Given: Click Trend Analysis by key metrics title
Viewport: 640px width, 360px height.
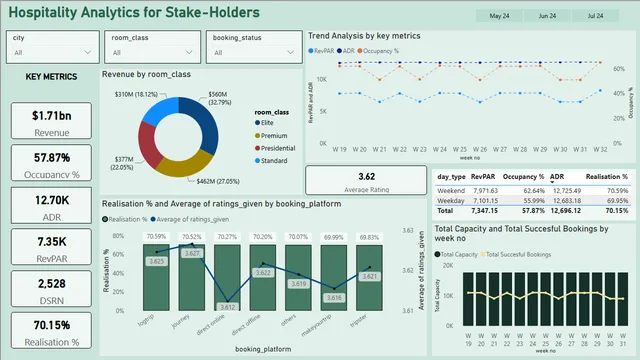Looking at the screenshot, I should pos(364,36).
